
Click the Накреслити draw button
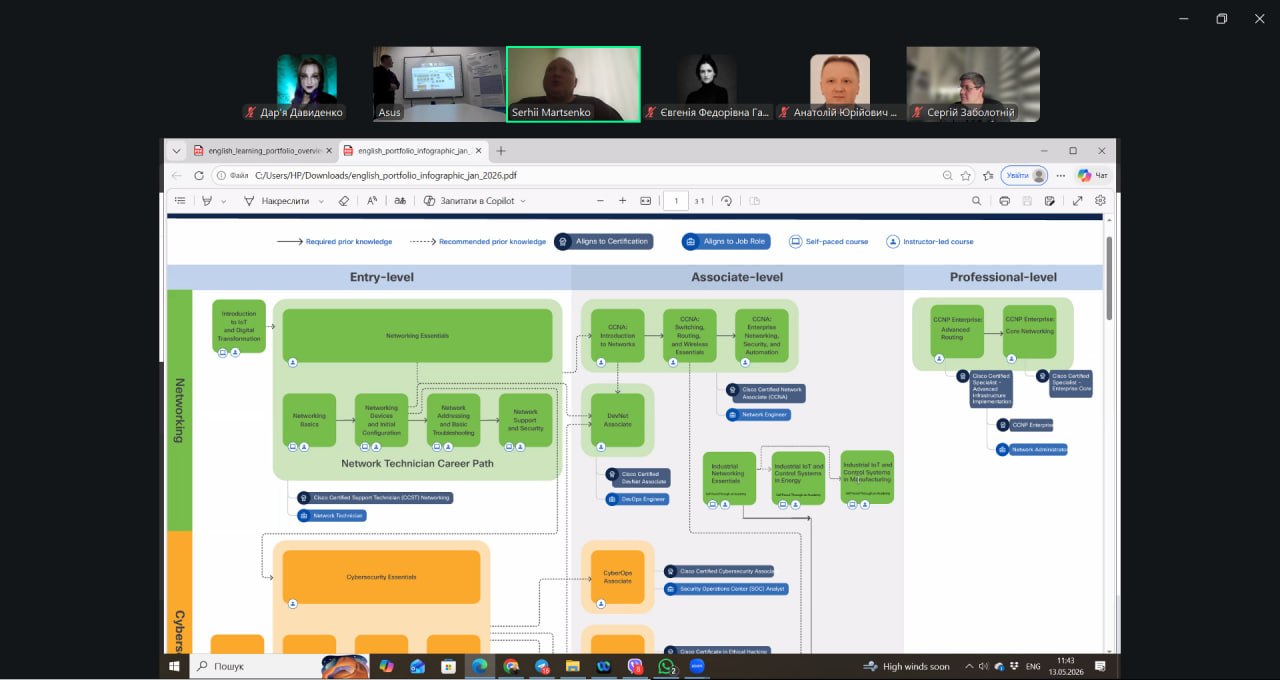(x=277, y=201)
